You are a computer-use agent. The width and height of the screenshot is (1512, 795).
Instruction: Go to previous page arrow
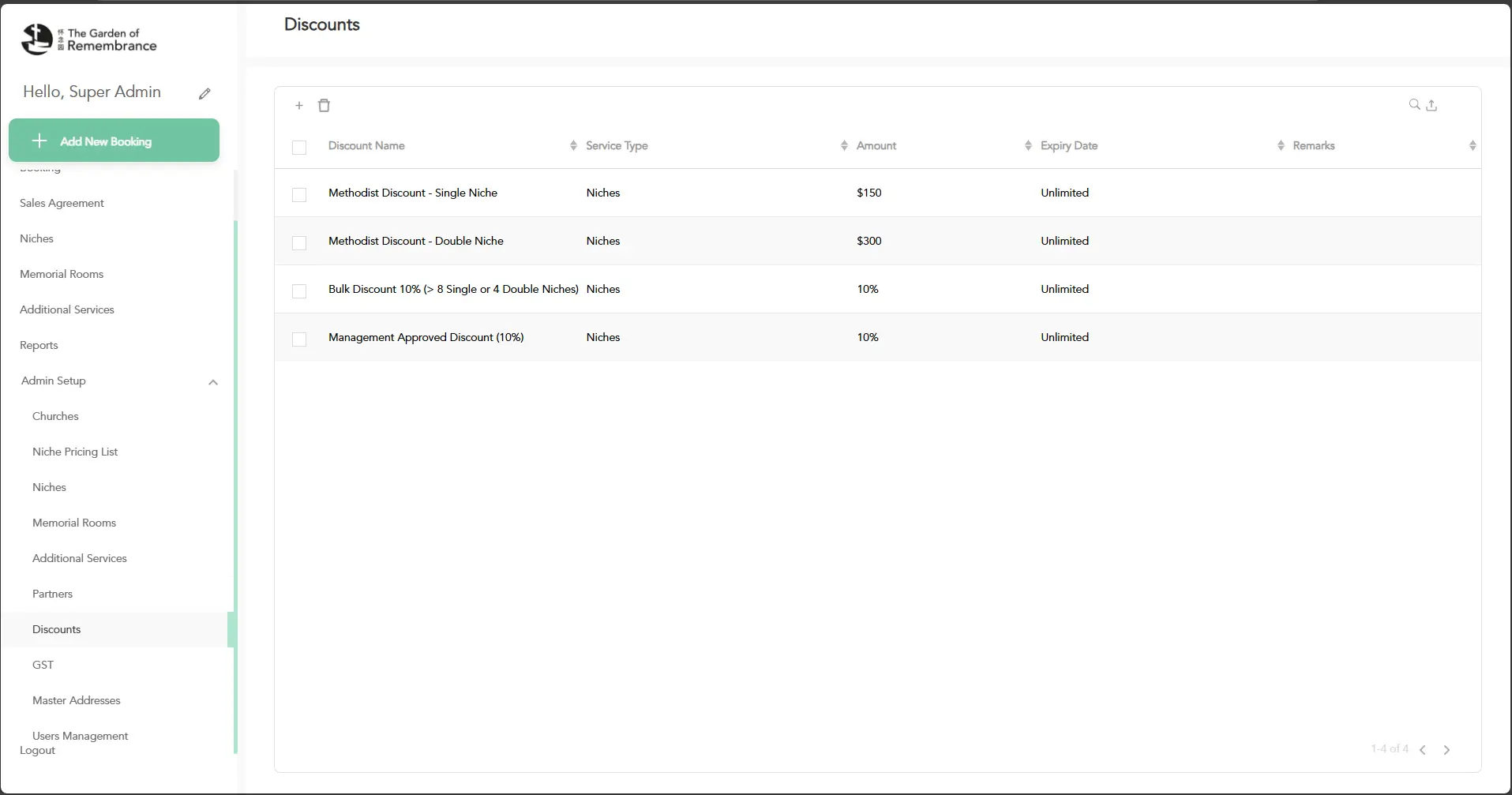(1422, 750)
